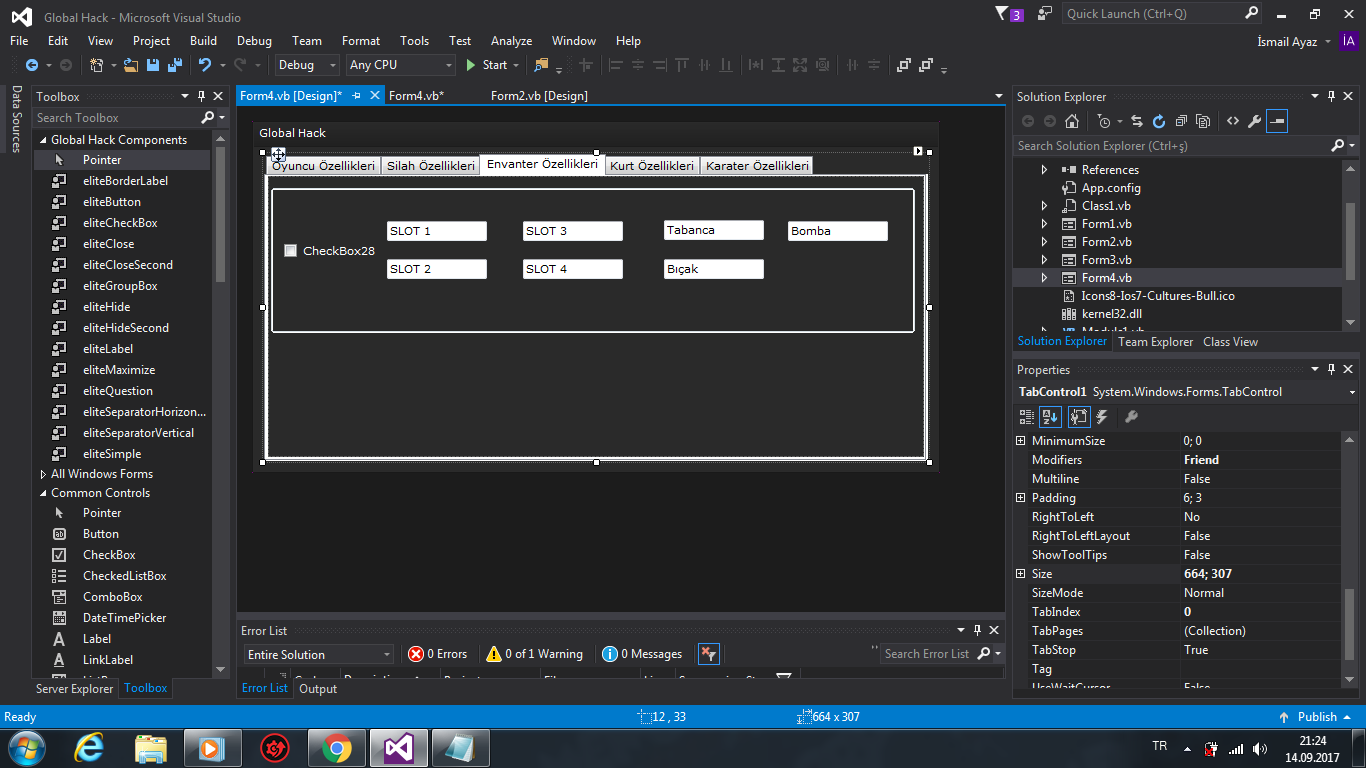1366x768 pixels.
Task: Open the Entire Solution scope dropdown
Action: coord(319,655)
